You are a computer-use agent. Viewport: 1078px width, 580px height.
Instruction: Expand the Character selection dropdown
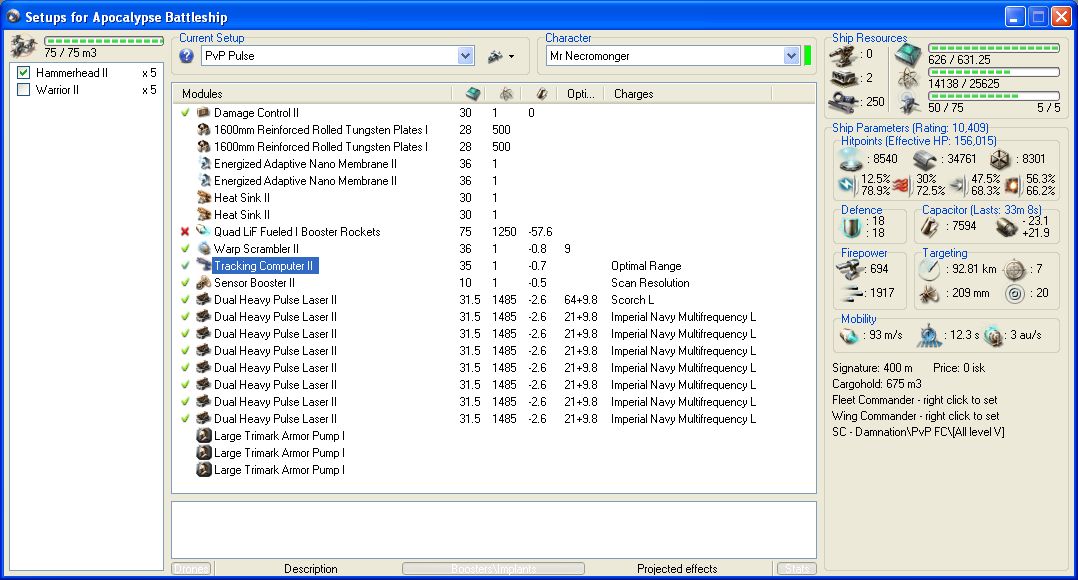(x=791, y=56)
